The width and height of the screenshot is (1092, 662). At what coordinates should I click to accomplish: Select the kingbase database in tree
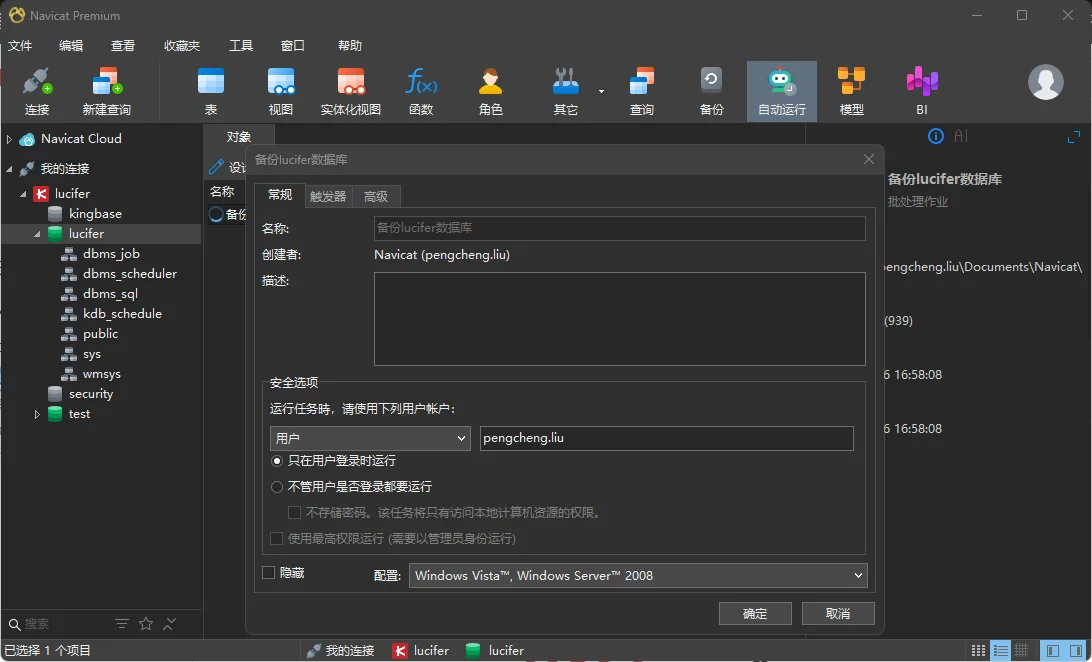tap(95, 214)
